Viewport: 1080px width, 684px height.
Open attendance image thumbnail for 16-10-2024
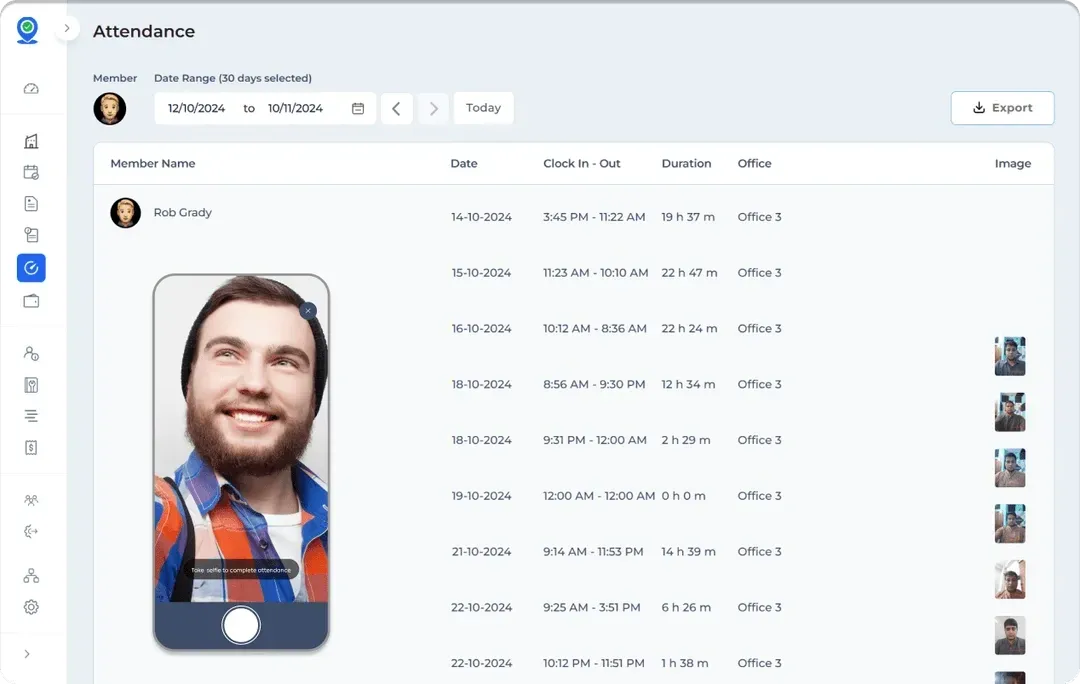point(1009,355)
